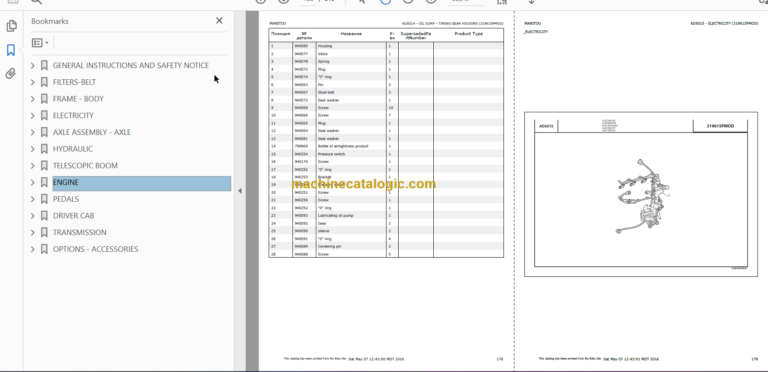Click page number 178 in footer
The image size is (768, 372).
pos(500,359)
